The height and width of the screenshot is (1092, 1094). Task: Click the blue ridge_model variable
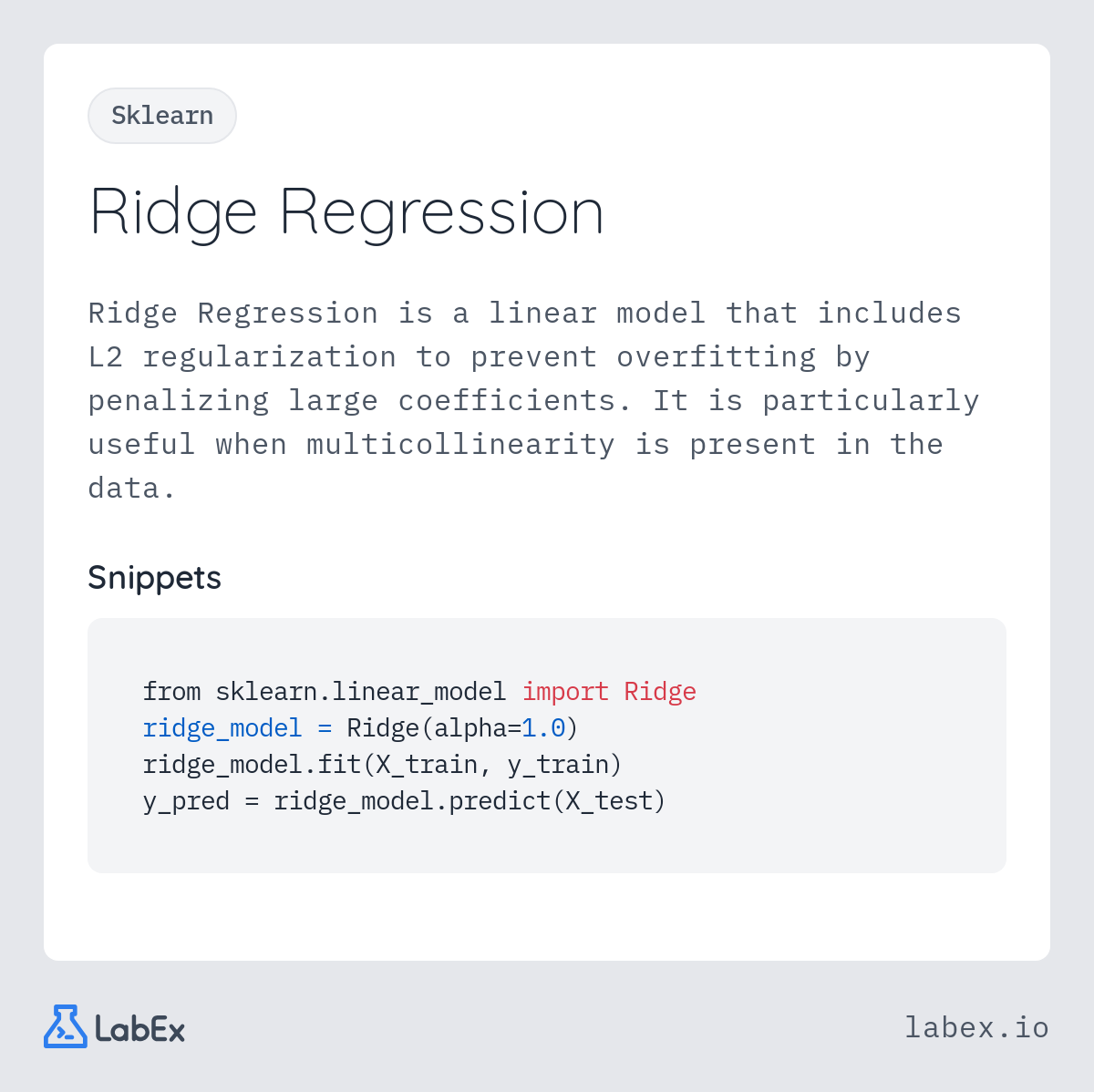coord(222,728)
